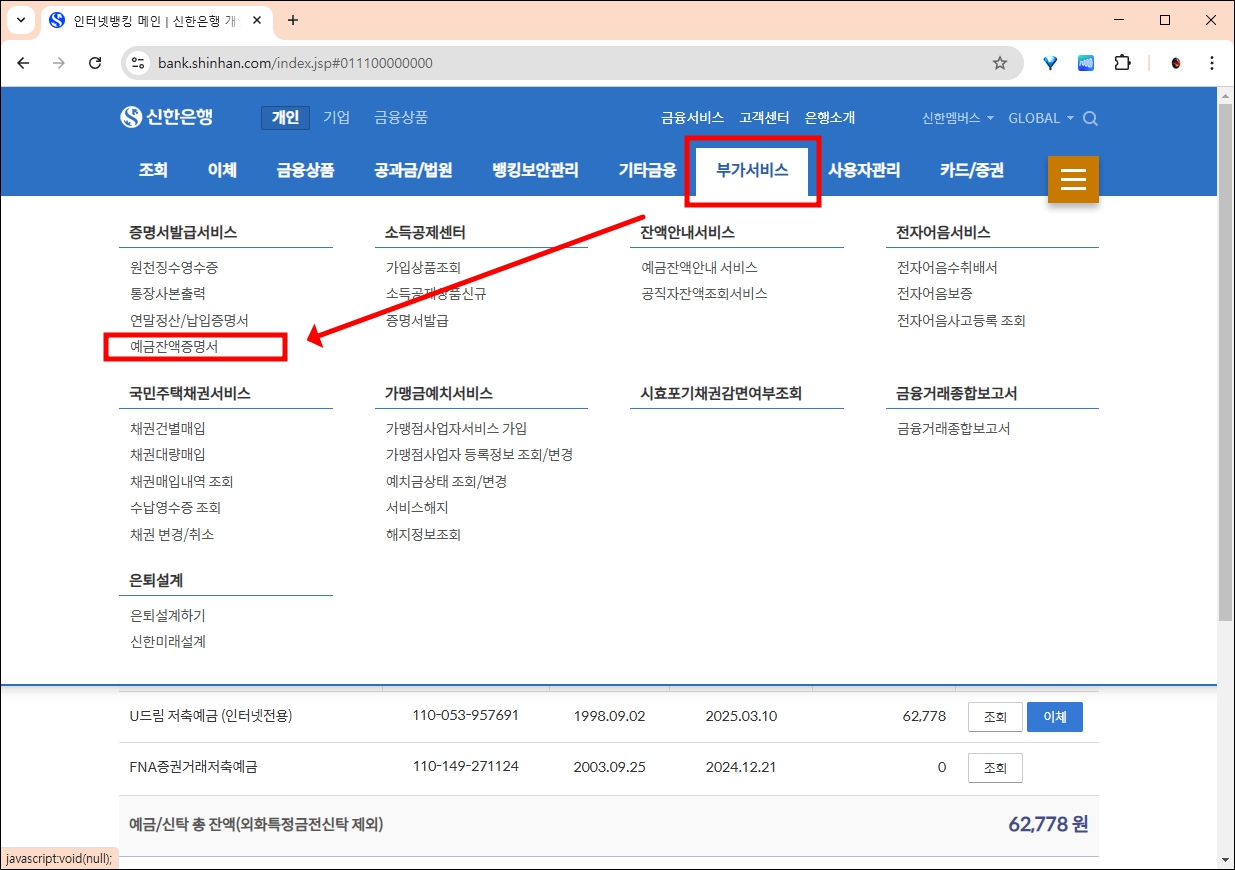Expand the 신한멤버스 dropdown

tap(958, 118)
